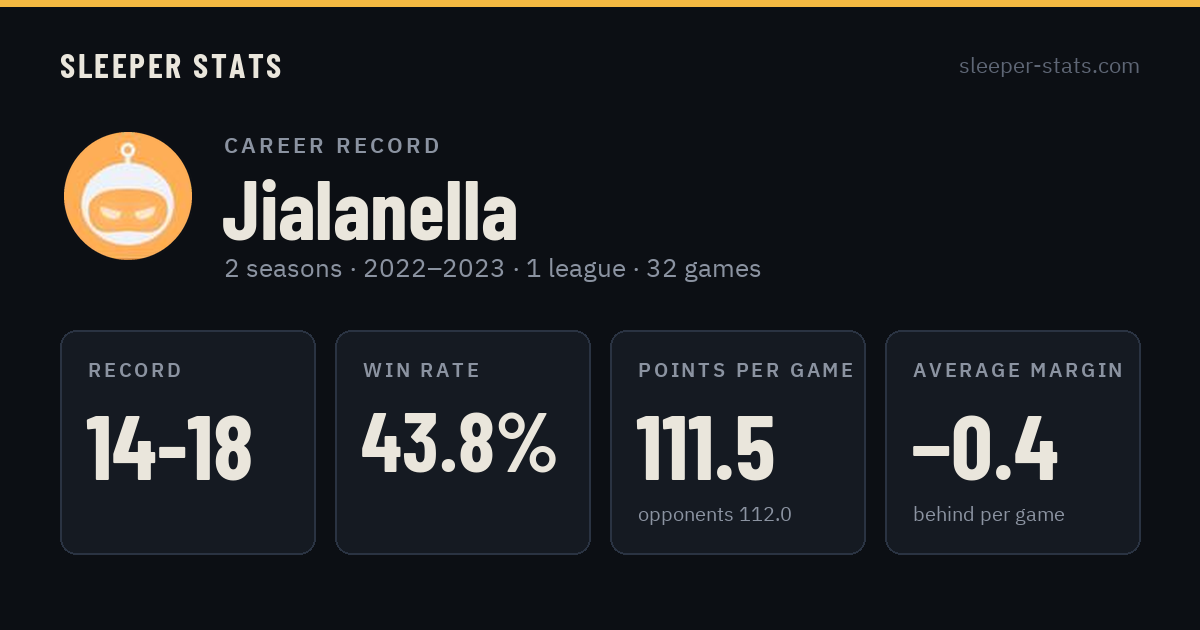Click the −0.4 margin value

[985, 448]
